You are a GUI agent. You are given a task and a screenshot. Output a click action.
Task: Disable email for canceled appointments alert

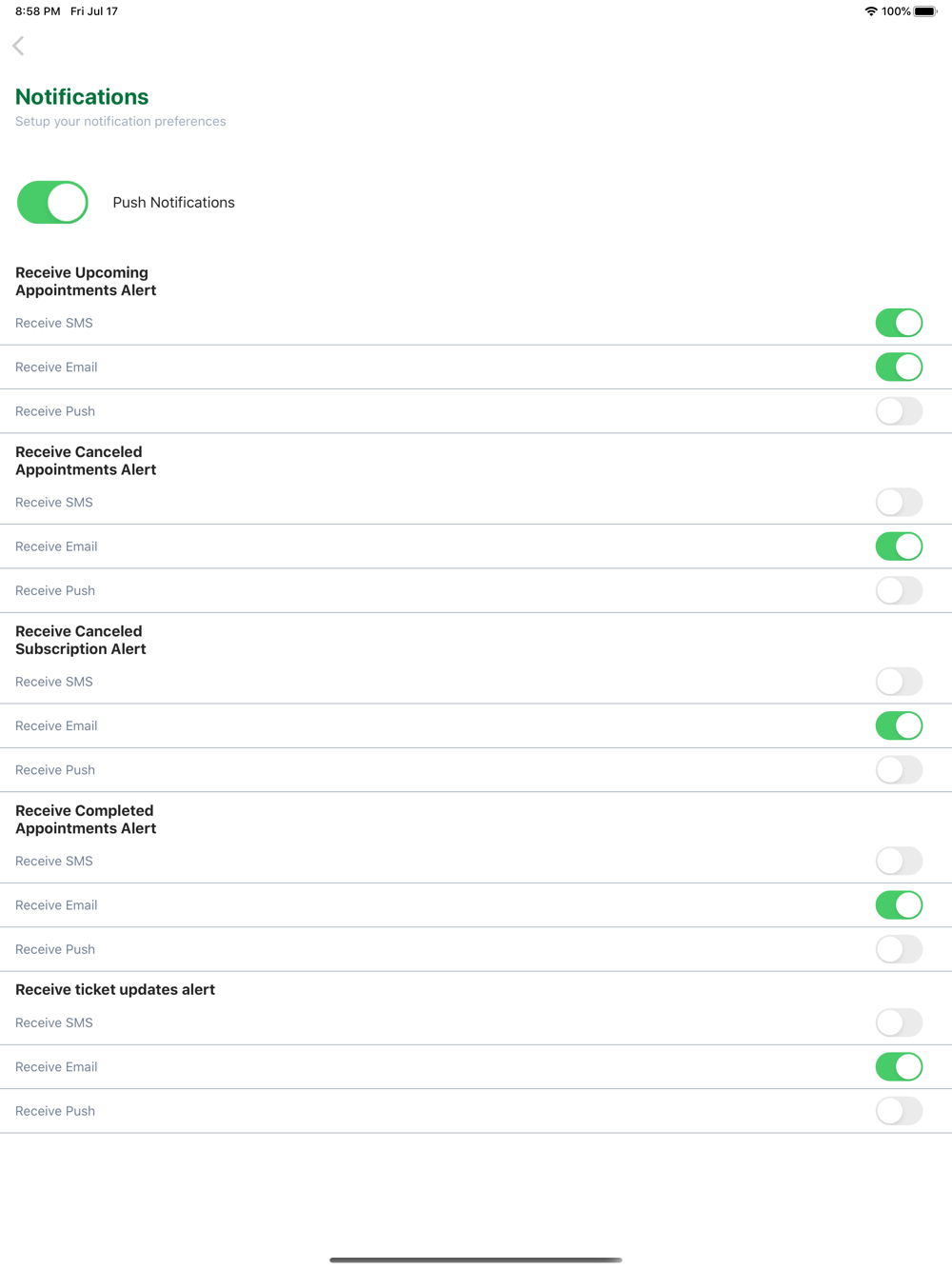(x=899, y=546)
